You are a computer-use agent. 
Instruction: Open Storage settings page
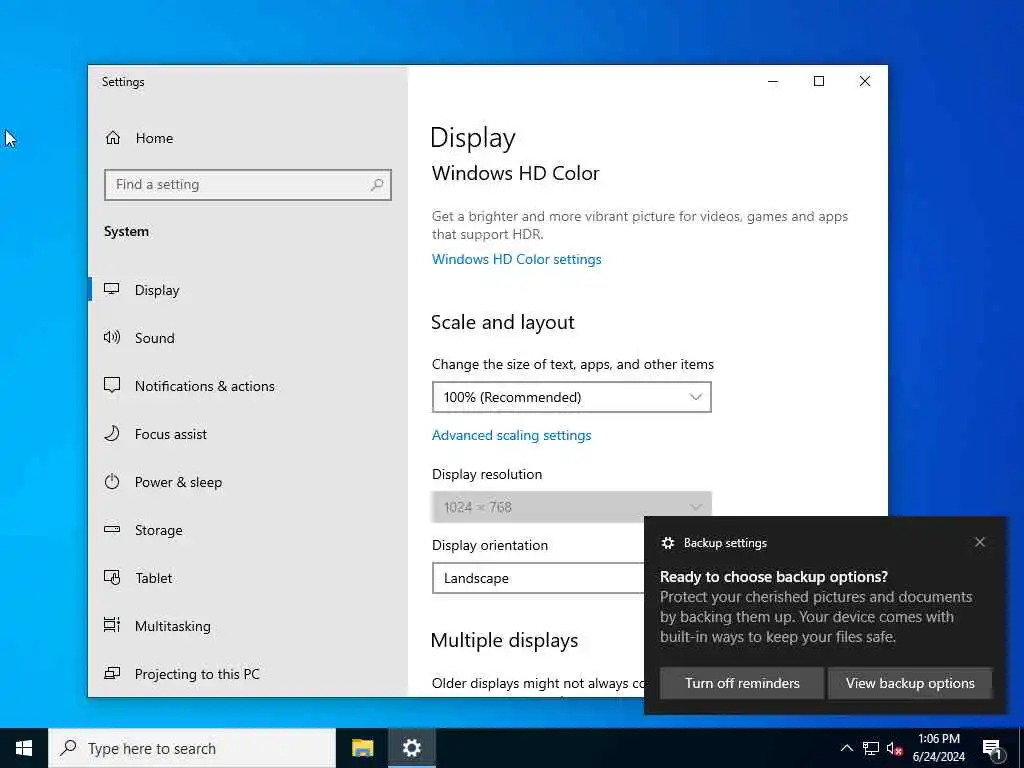(x=248, y=530)
